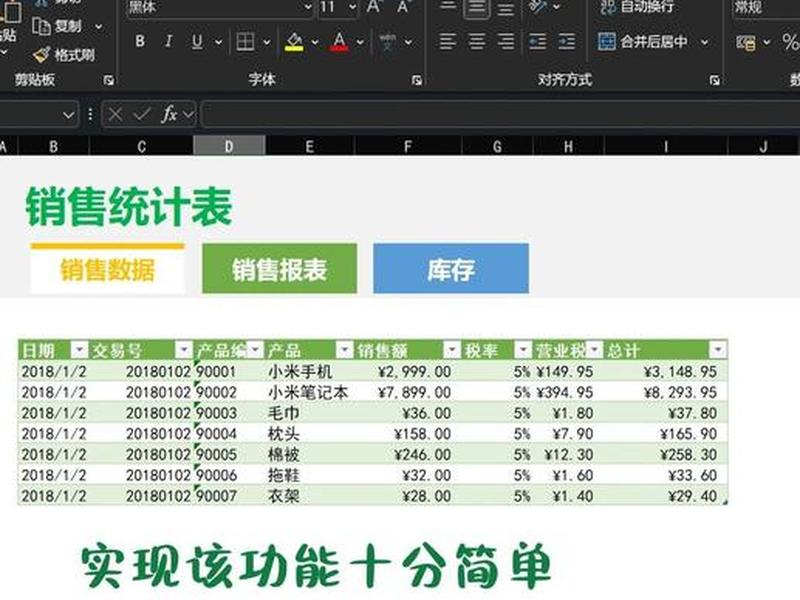
Task: Open 营业税 column filter
Action: click(x=594, y=350)
